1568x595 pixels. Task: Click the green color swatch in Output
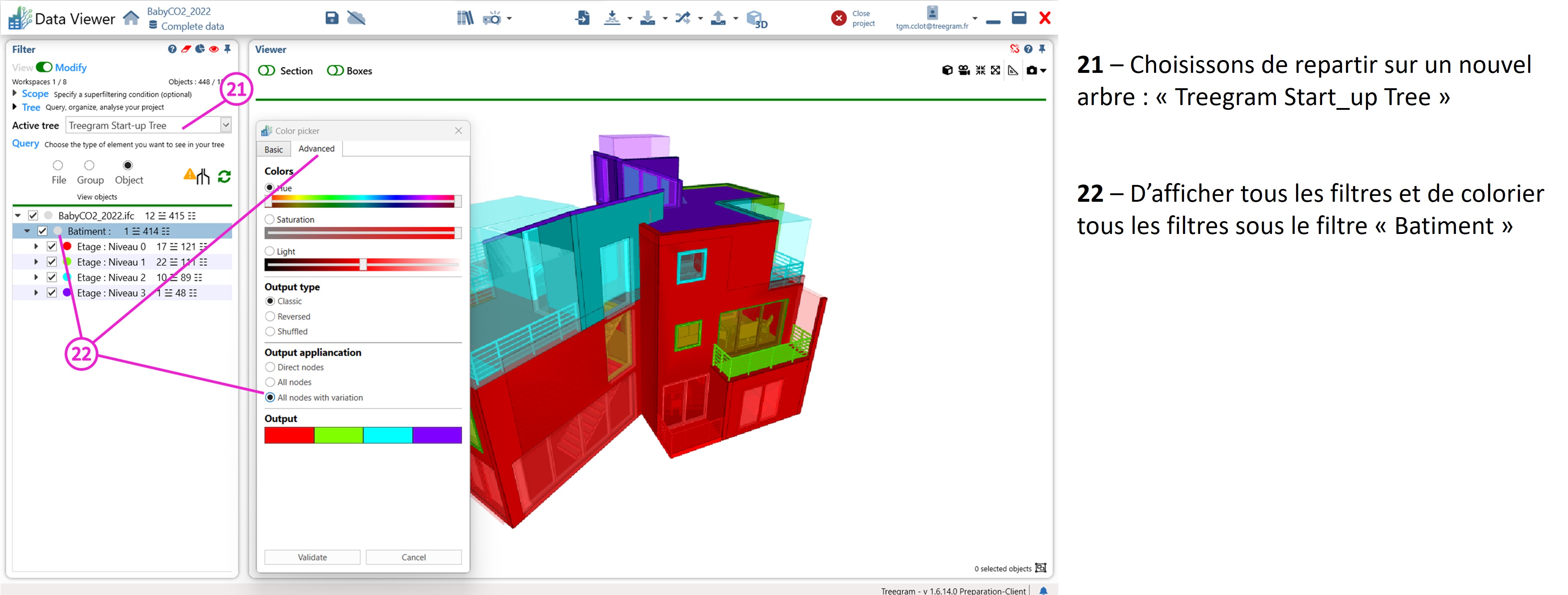(x=339, y=435)
